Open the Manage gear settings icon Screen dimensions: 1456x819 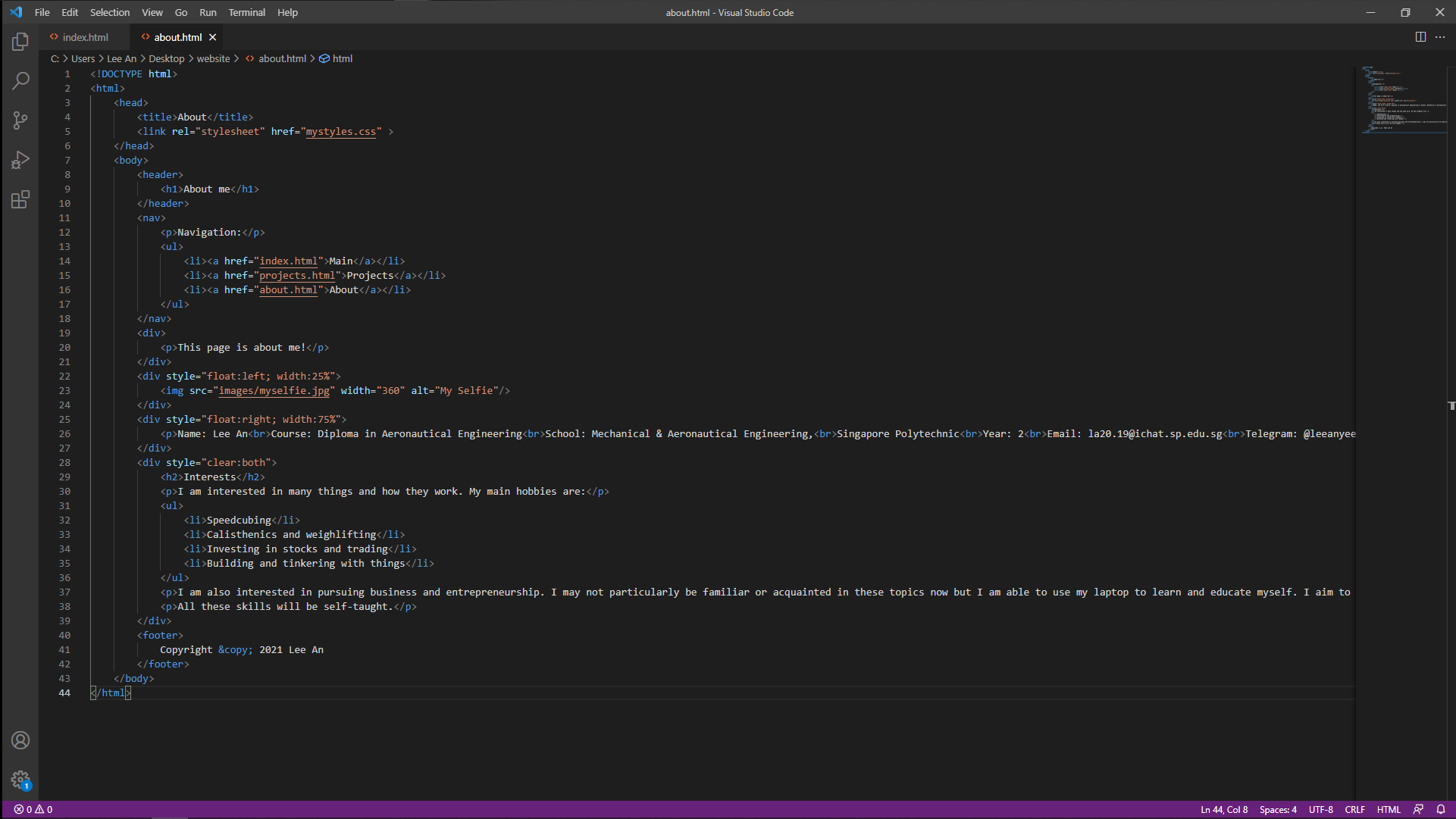click(20, 780)
